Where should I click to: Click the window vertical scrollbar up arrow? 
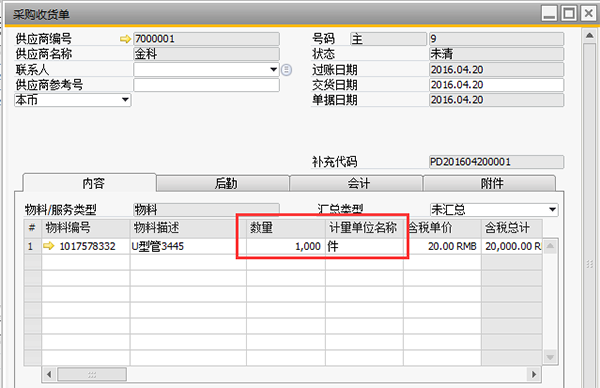pos(590,36)
